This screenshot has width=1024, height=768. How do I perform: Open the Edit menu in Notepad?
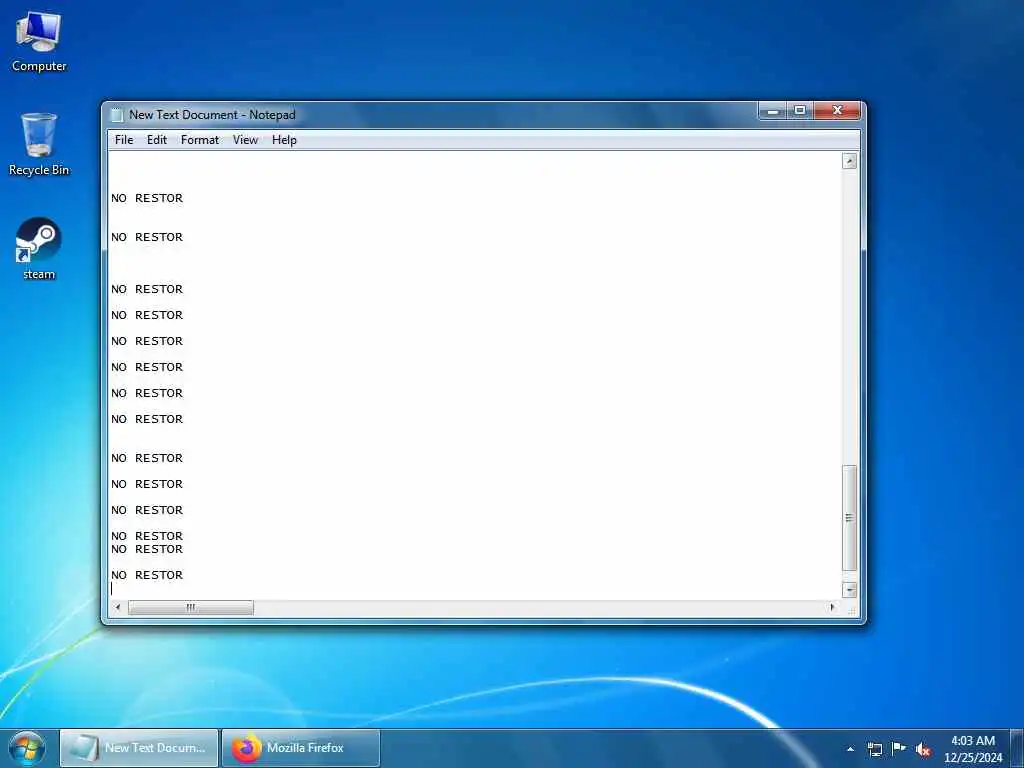(157, 140)
